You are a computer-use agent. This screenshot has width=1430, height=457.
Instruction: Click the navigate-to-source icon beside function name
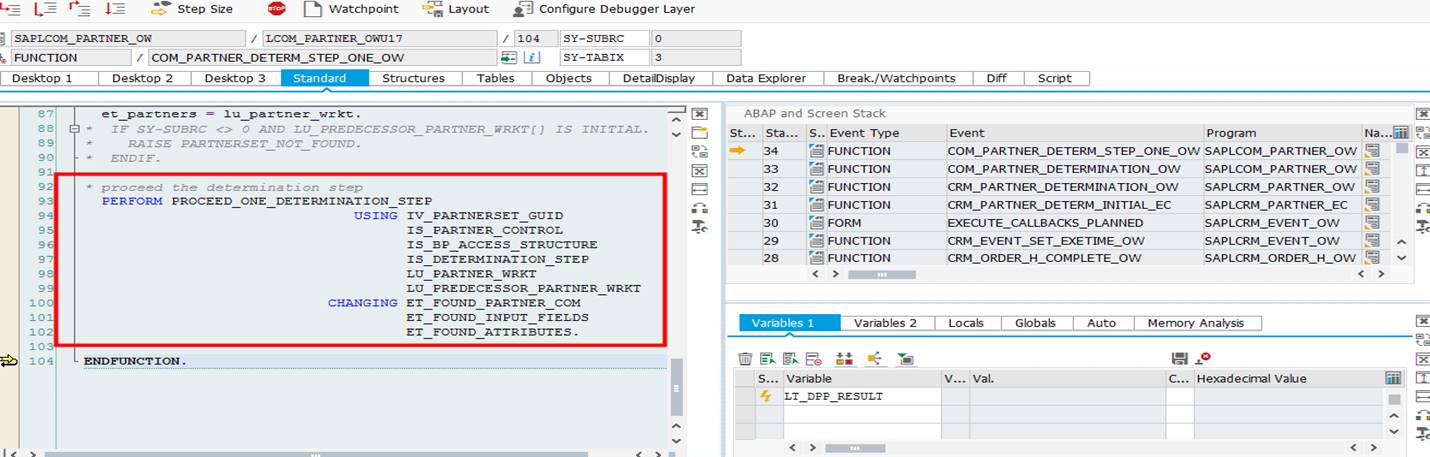(x=510, y=58)
